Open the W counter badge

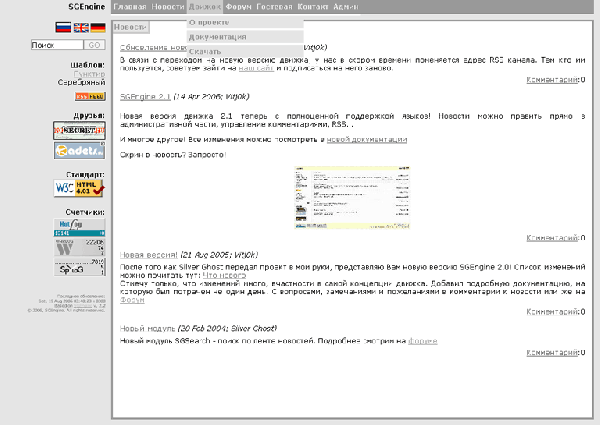tap(79, 247)
